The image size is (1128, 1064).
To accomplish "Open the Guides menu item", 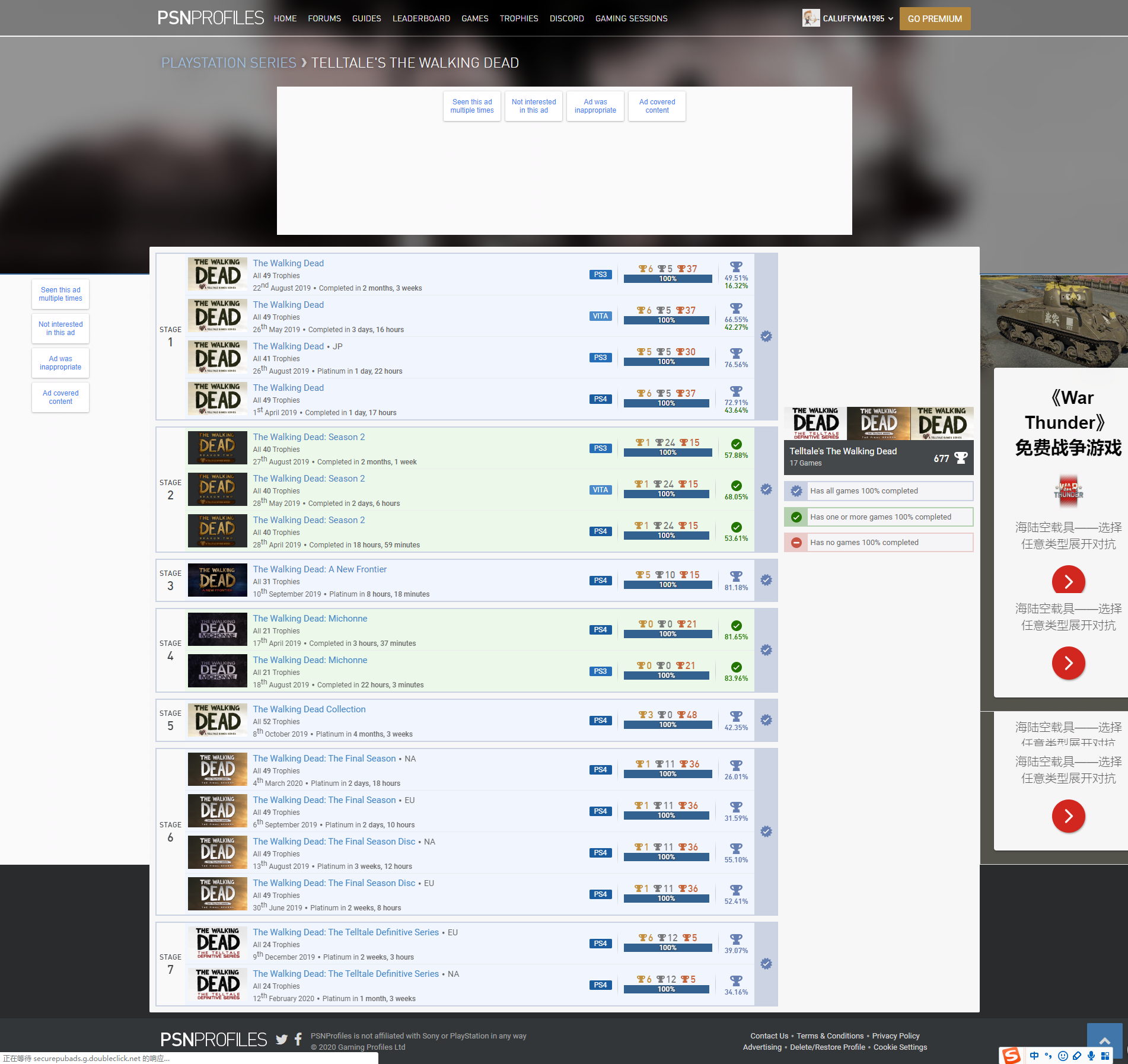I will pos(367,18).
